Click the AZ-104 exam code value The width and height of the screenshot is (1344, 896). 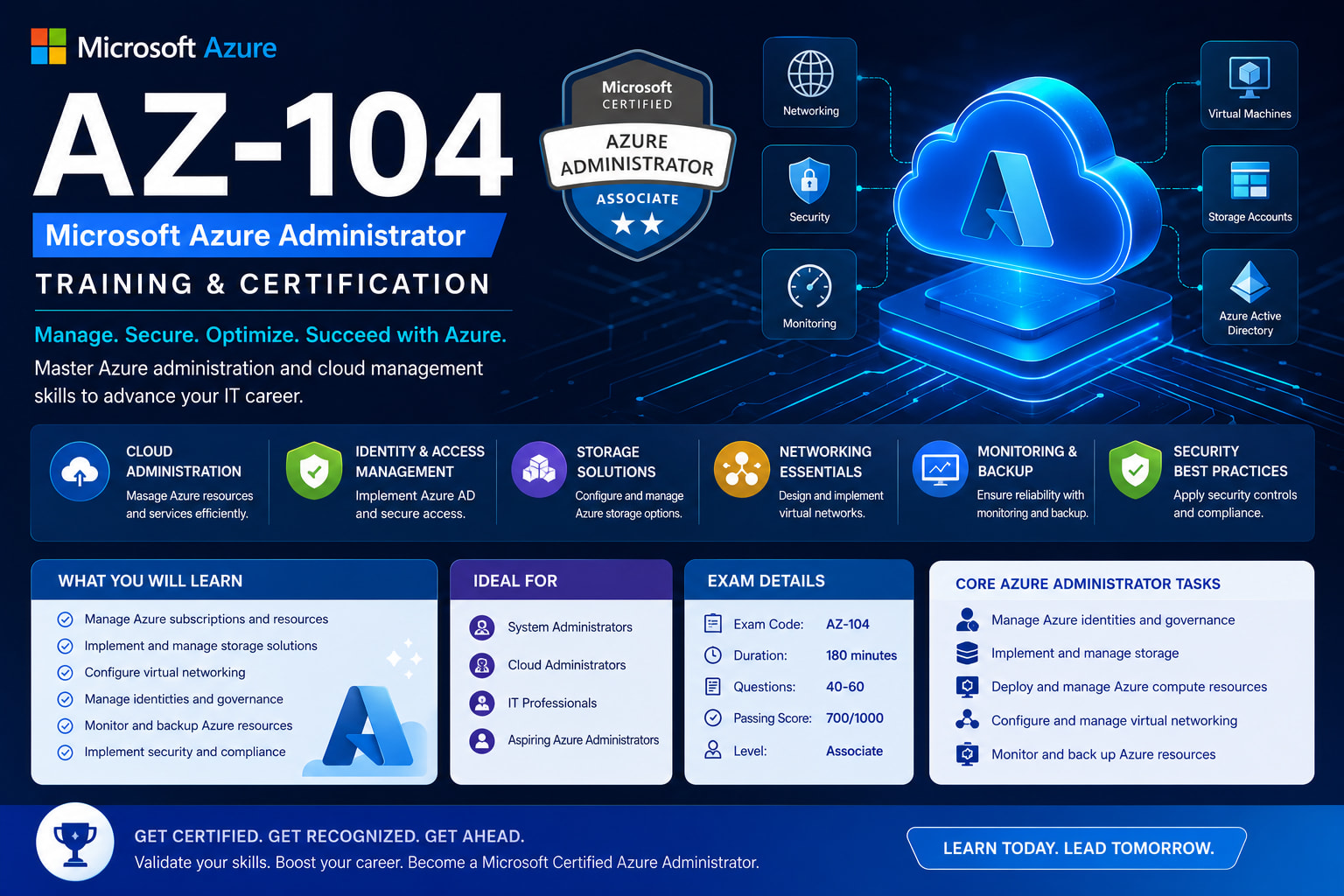[x=848, y=624]
